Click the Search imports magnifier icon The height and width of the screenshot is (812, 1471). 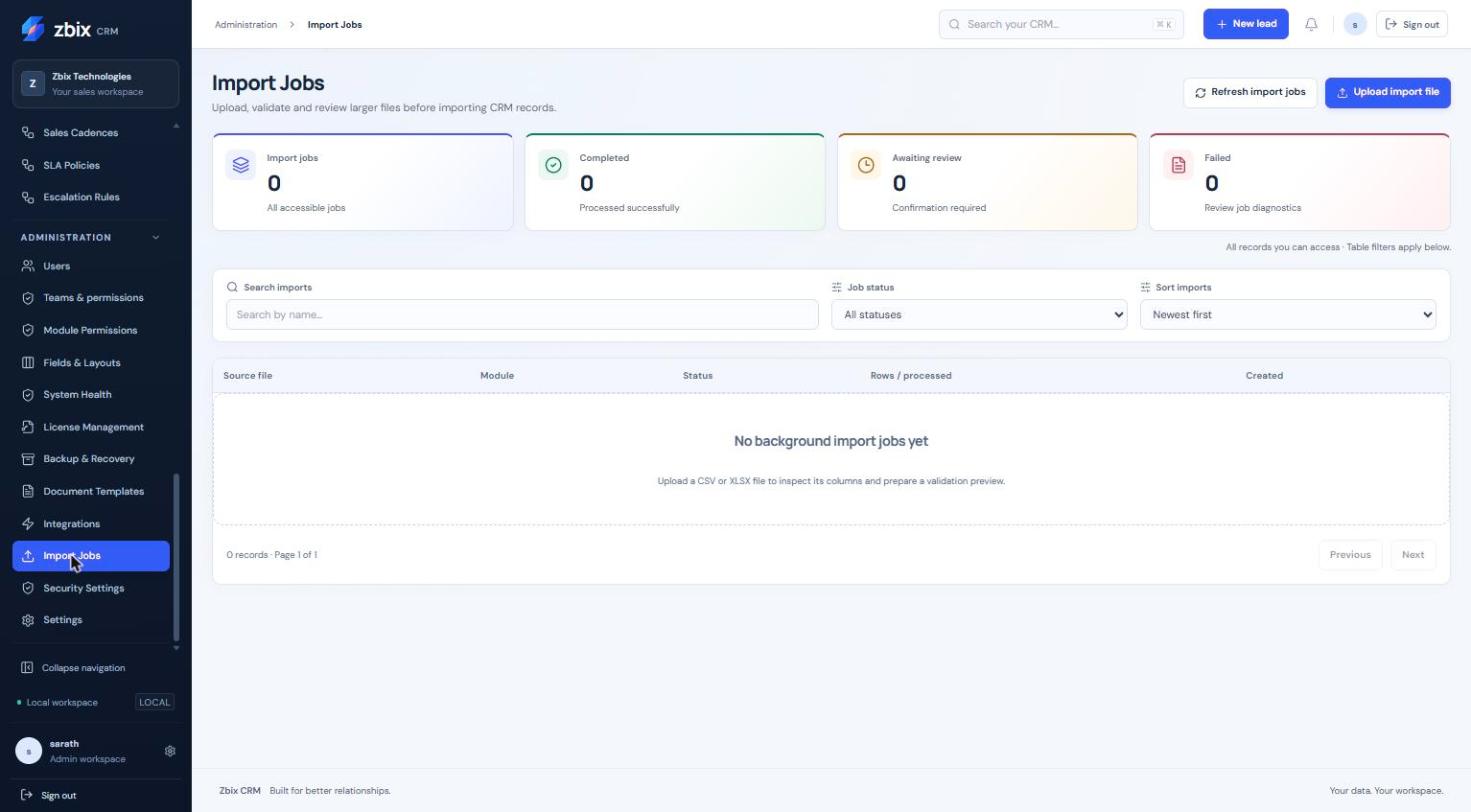click(x=232, y=287)
